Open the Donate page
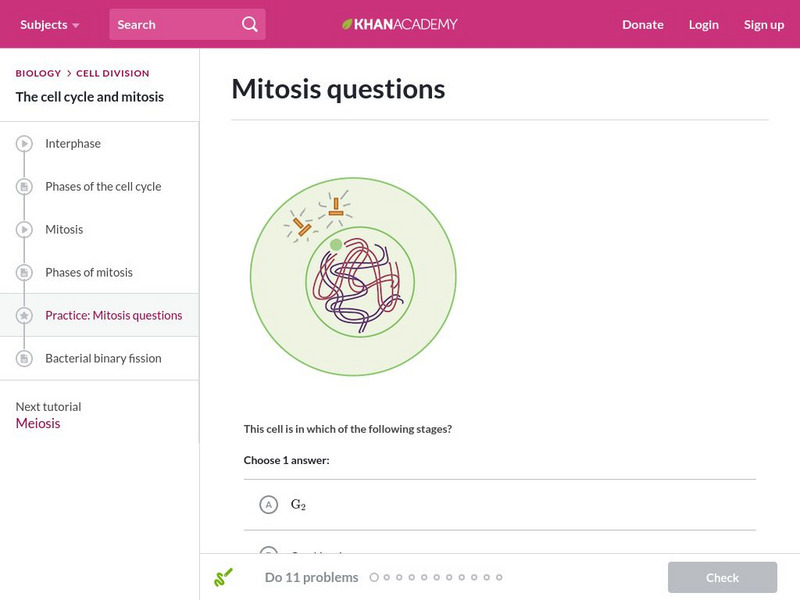Viewport: 800px width, 600px height. pos(642,24)
